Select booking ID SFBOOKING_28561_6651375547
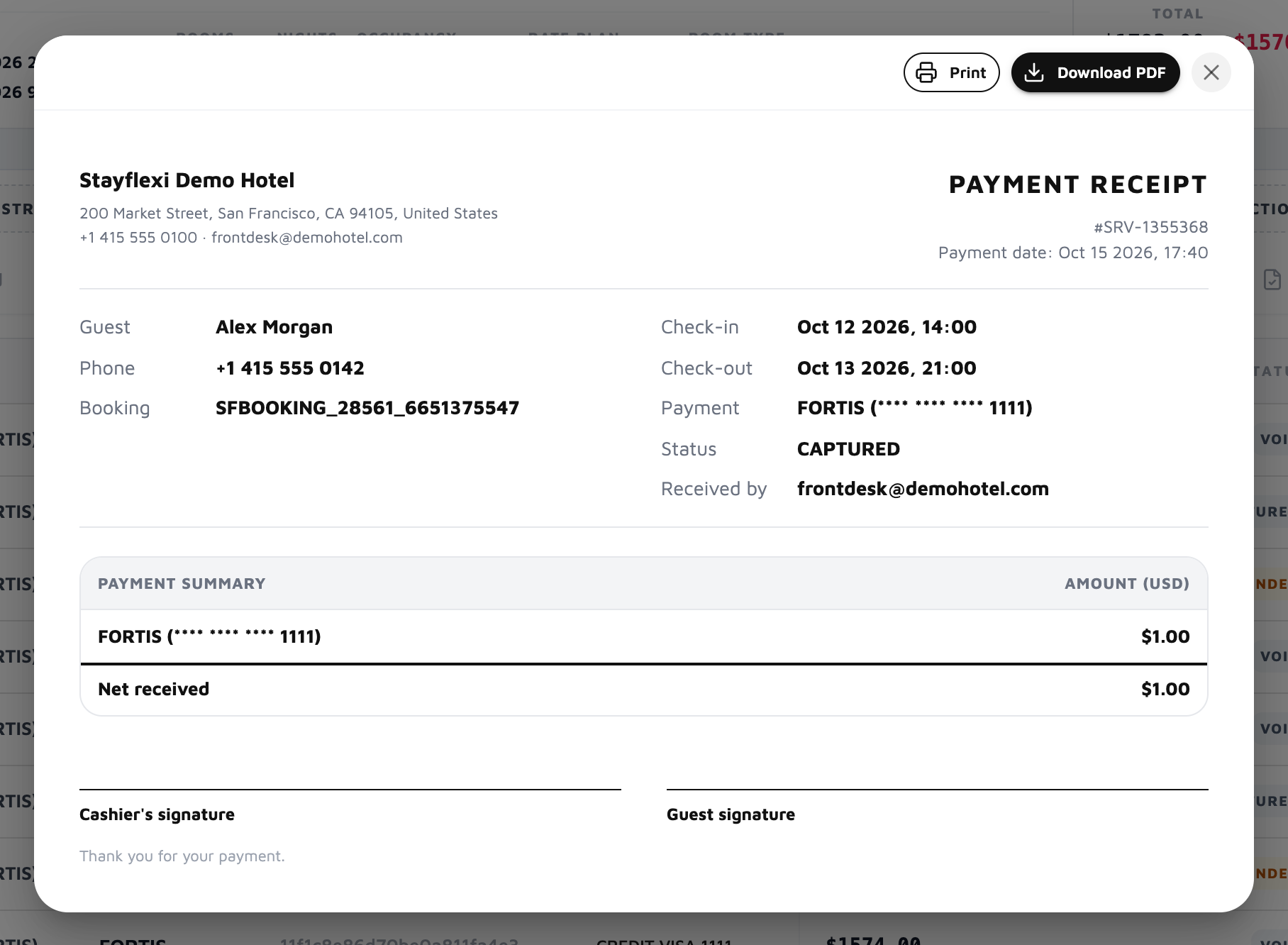The image size is (1288, 945). pos(367,408)
